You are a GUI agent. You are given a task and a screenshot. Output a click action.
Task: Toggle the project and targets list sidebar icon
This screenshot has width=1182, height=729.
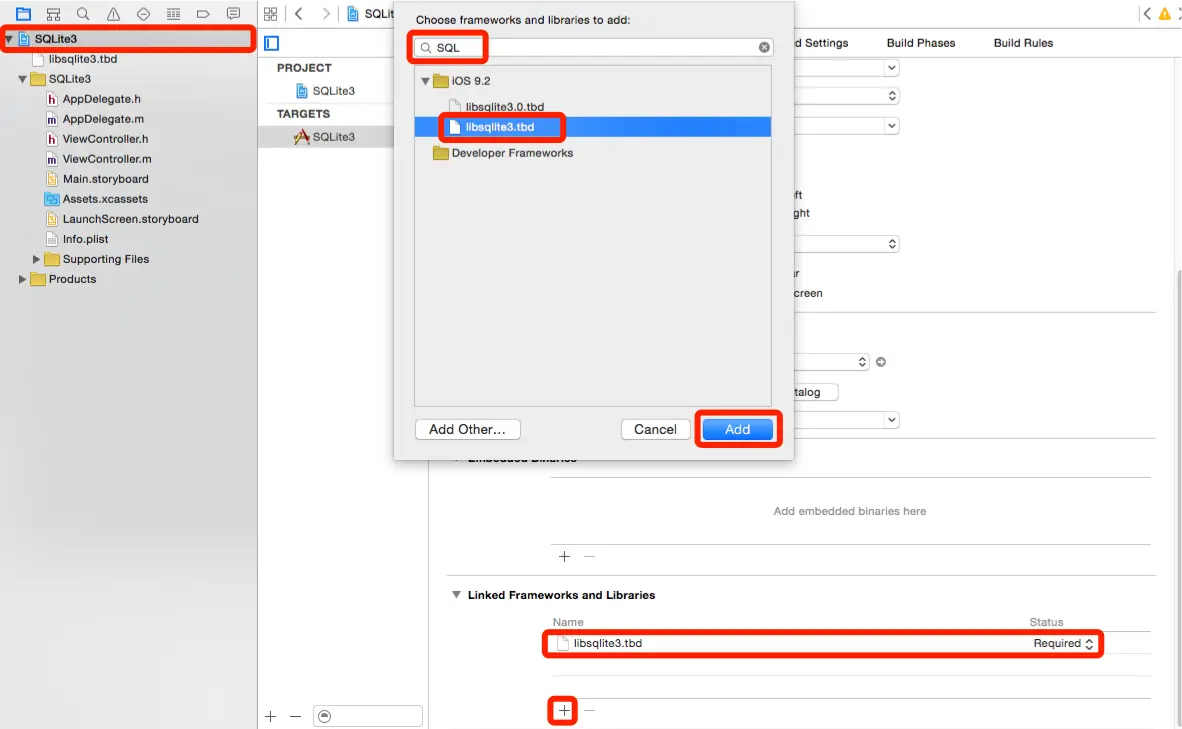(x=272, y=43)
